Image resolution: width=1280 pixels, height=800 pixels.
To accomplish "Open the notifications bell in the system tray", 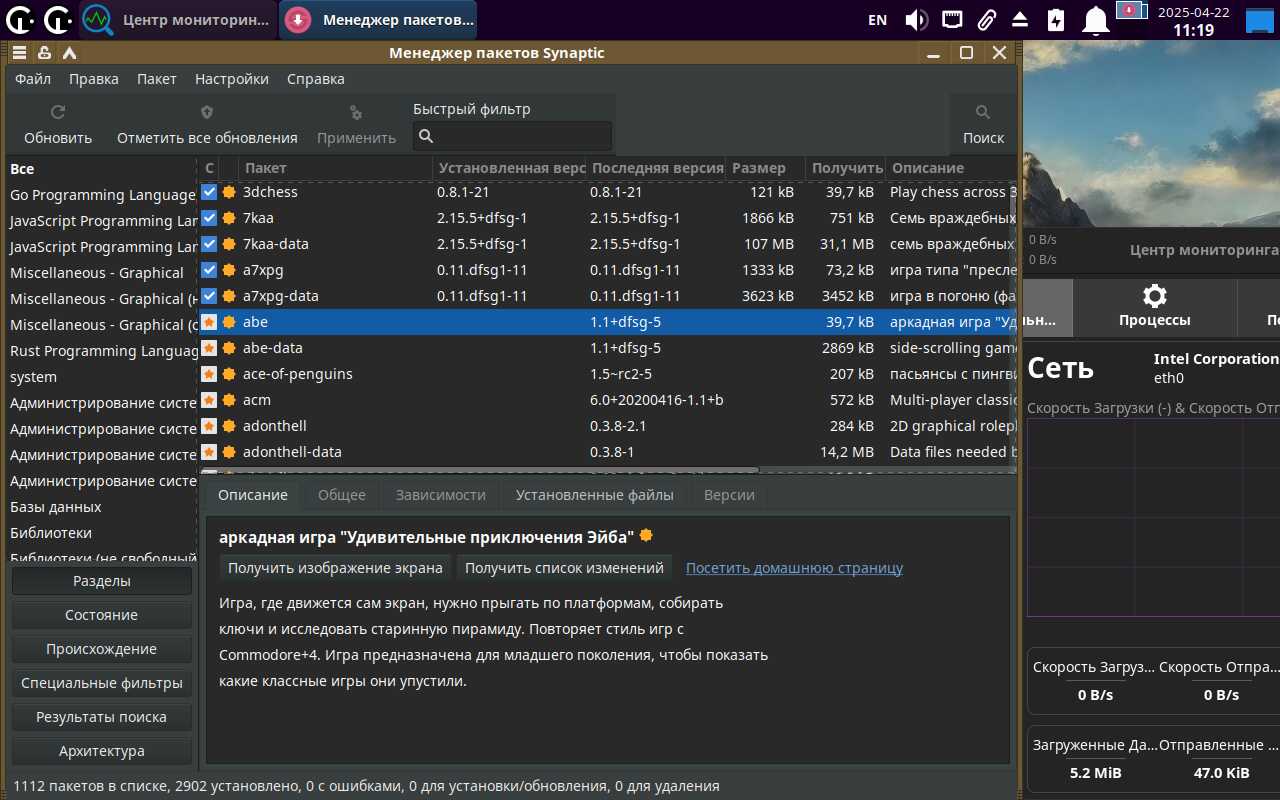I will pyautogui.click(x=1097, y=20).
